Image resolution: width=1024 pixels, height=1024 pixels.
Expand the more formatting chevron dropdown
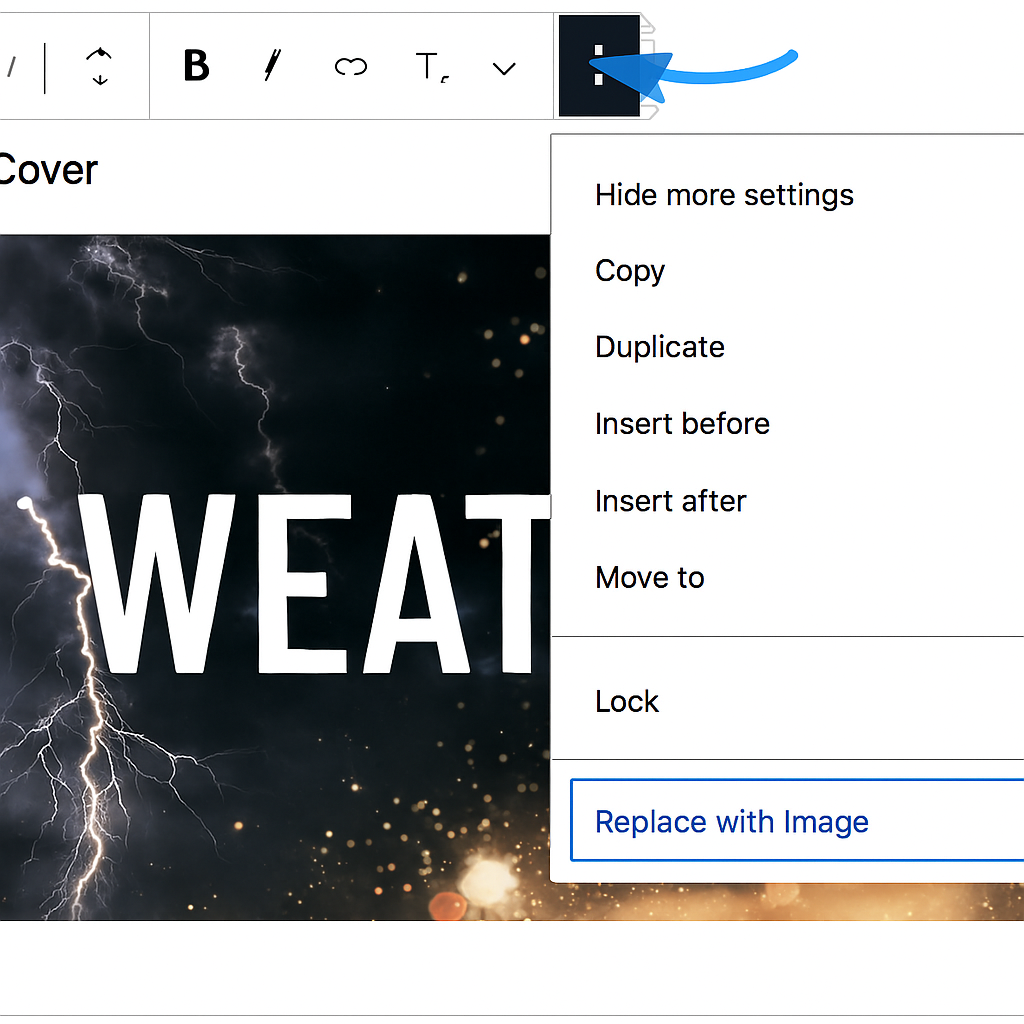pos(505,68)
